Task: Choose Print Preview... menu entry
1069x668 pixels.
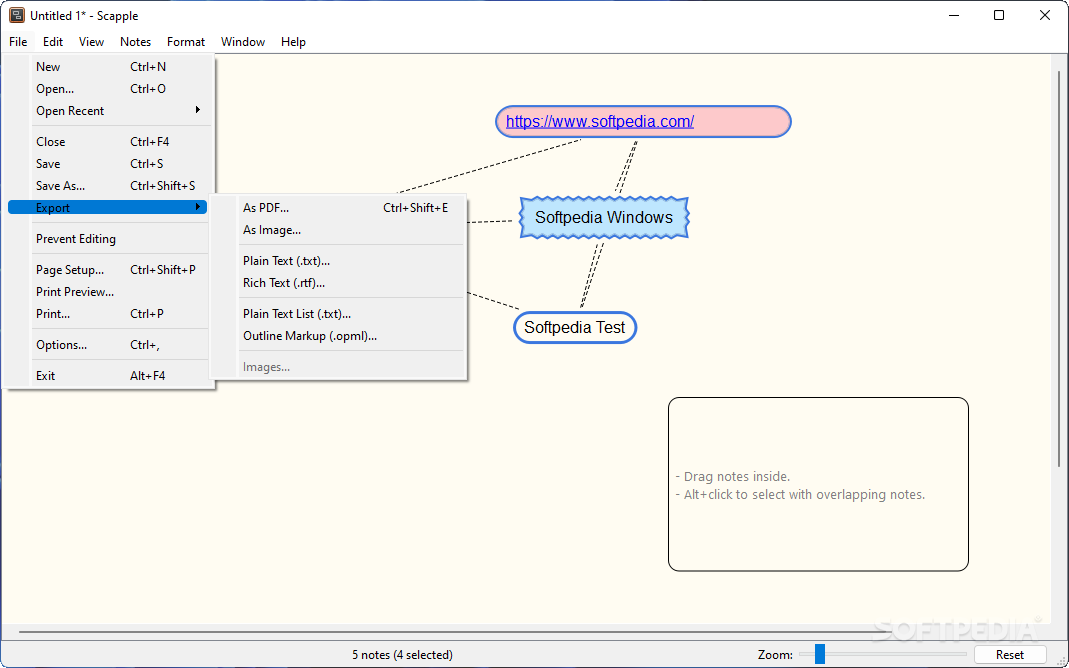Action: click(x=108, y=292)
